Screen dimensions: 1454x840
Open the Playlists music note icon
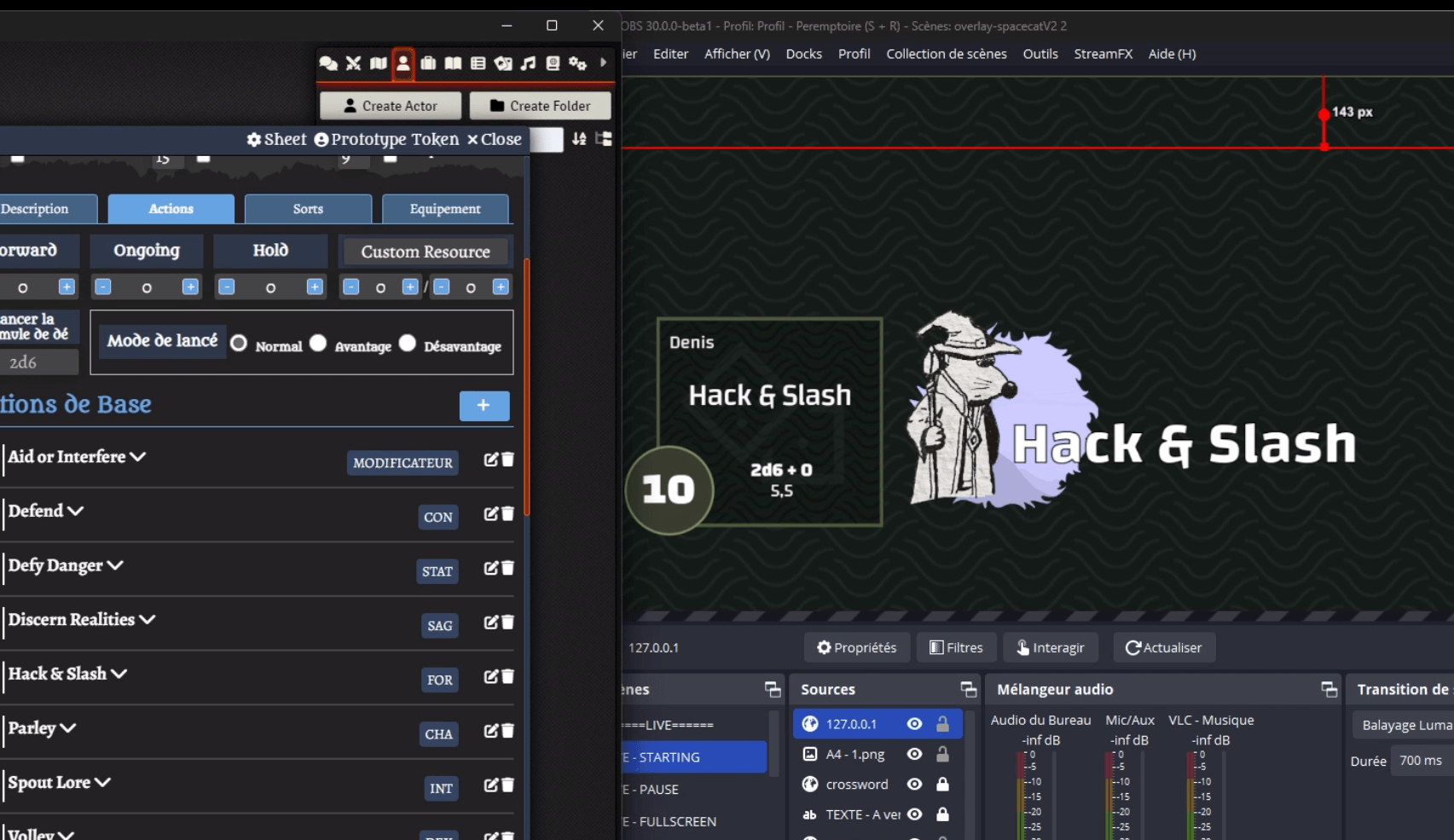click(528, 63)
